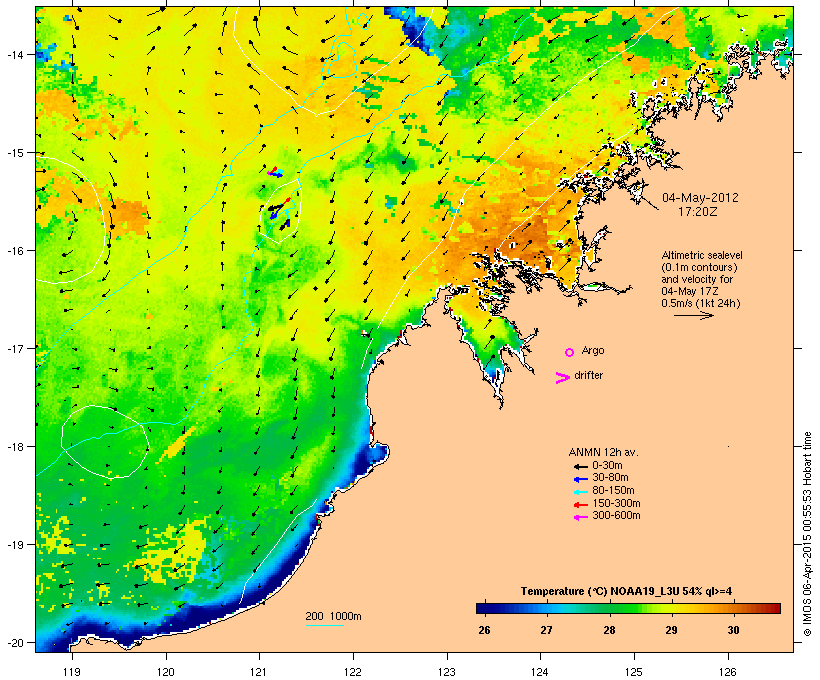Click the IMOS copyright timestamp text

tap(807, 534)
